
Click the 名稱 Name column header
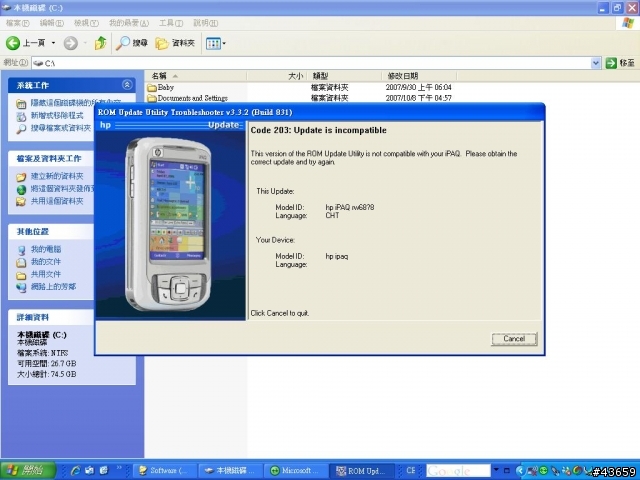[x=196, y=76]
